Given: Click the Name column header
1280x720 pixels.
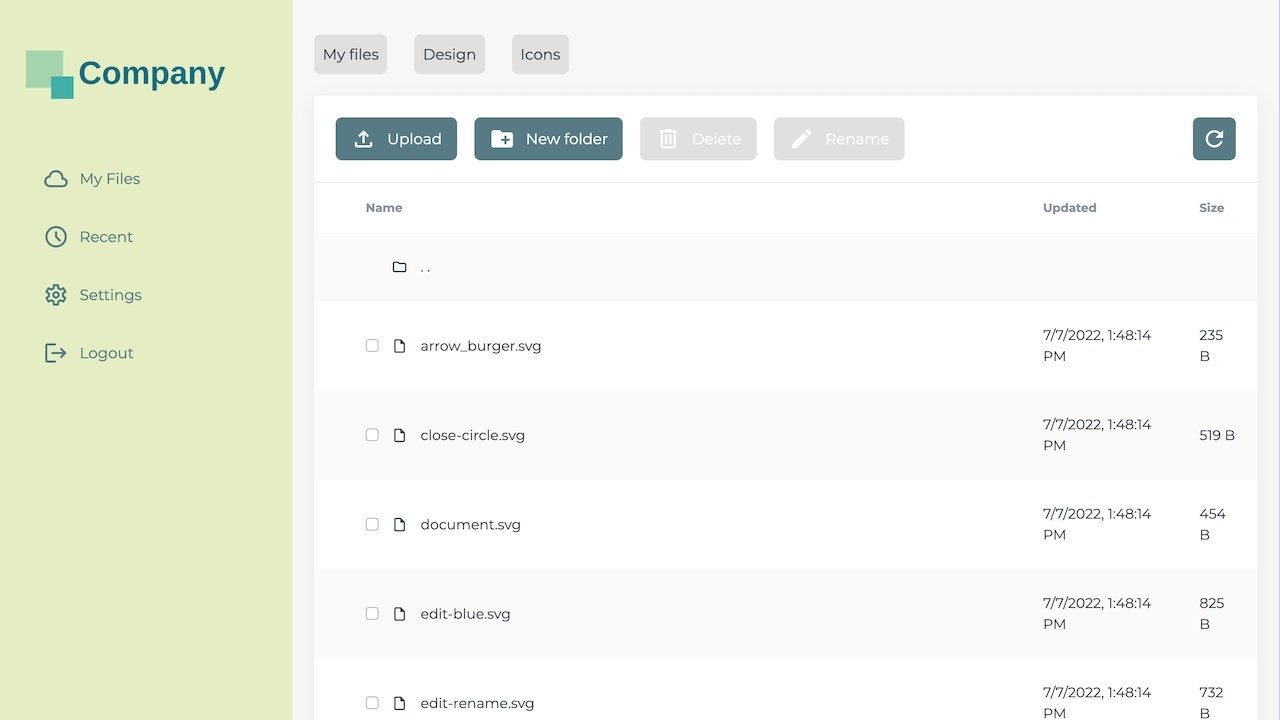Looking at the screenshot, I should point(384,208).
